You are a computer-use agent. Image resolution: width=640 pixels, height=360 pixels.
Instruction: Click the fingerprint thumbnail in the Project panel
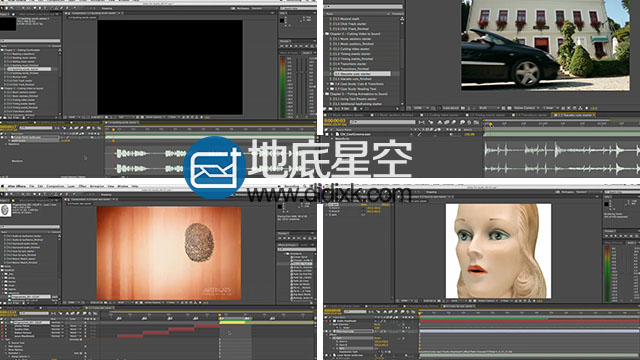[5, 210]
